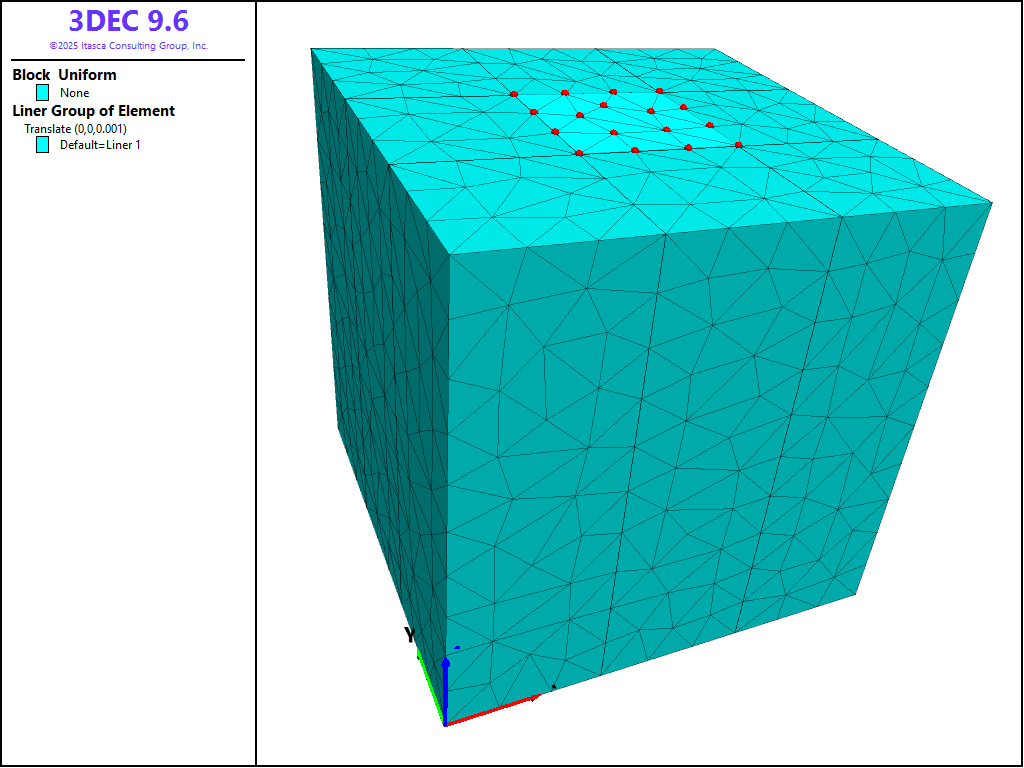Click the Y axis label
This screenshot has width=1024, height=768.
click(410, 634)
